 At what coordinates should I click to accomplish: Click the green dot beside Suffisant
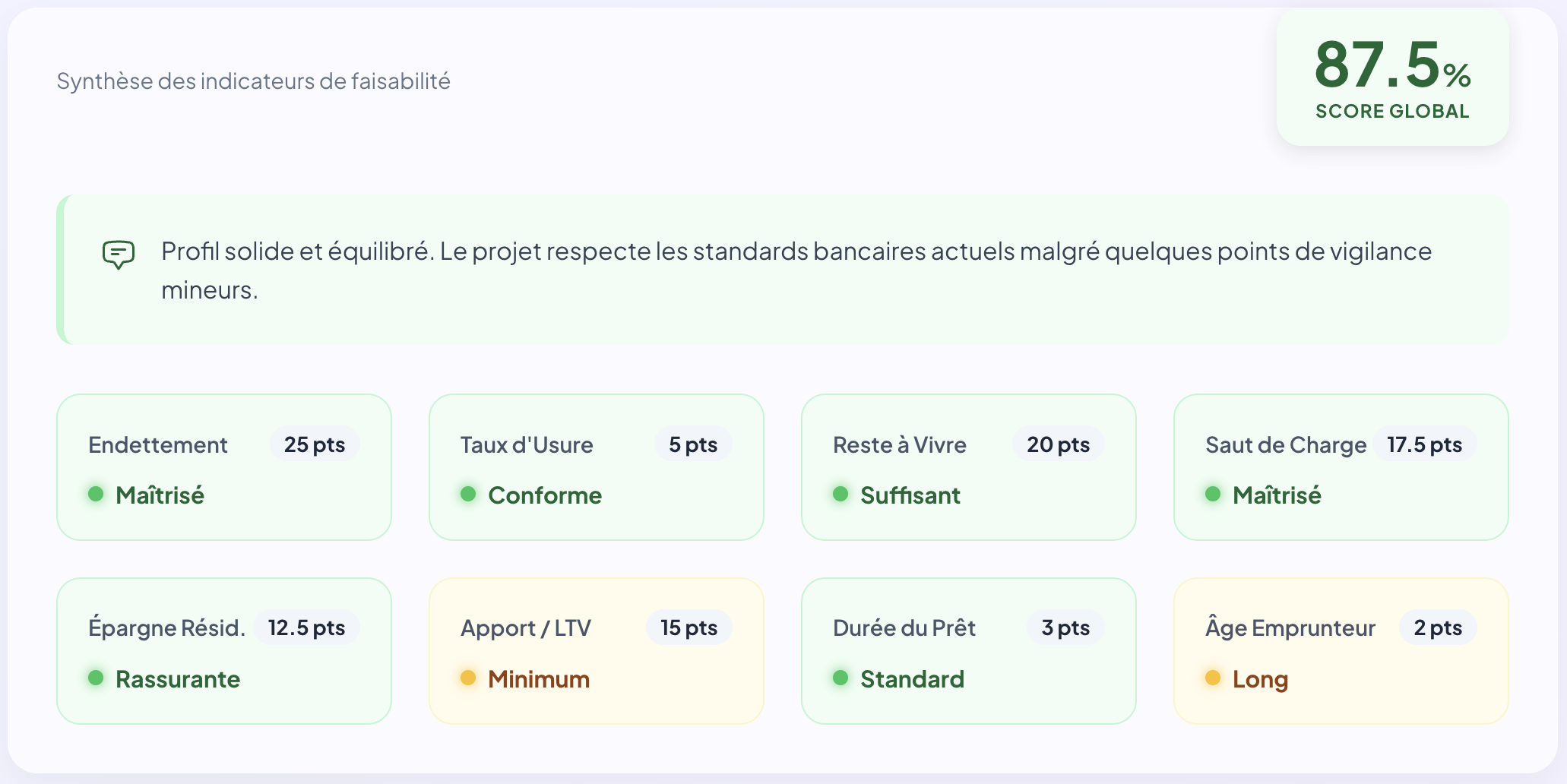click(x=840, y=494)
